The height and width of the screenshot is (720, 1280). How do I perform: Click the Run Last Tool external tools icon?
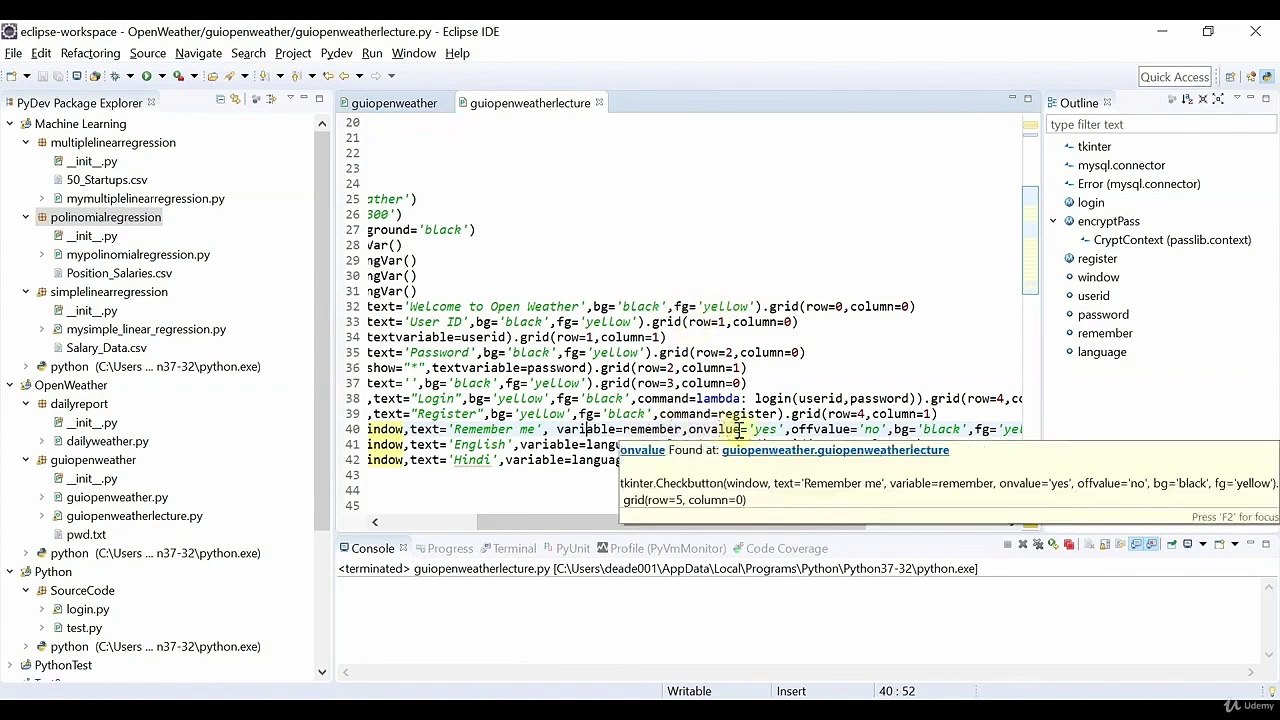coord(178,76)
